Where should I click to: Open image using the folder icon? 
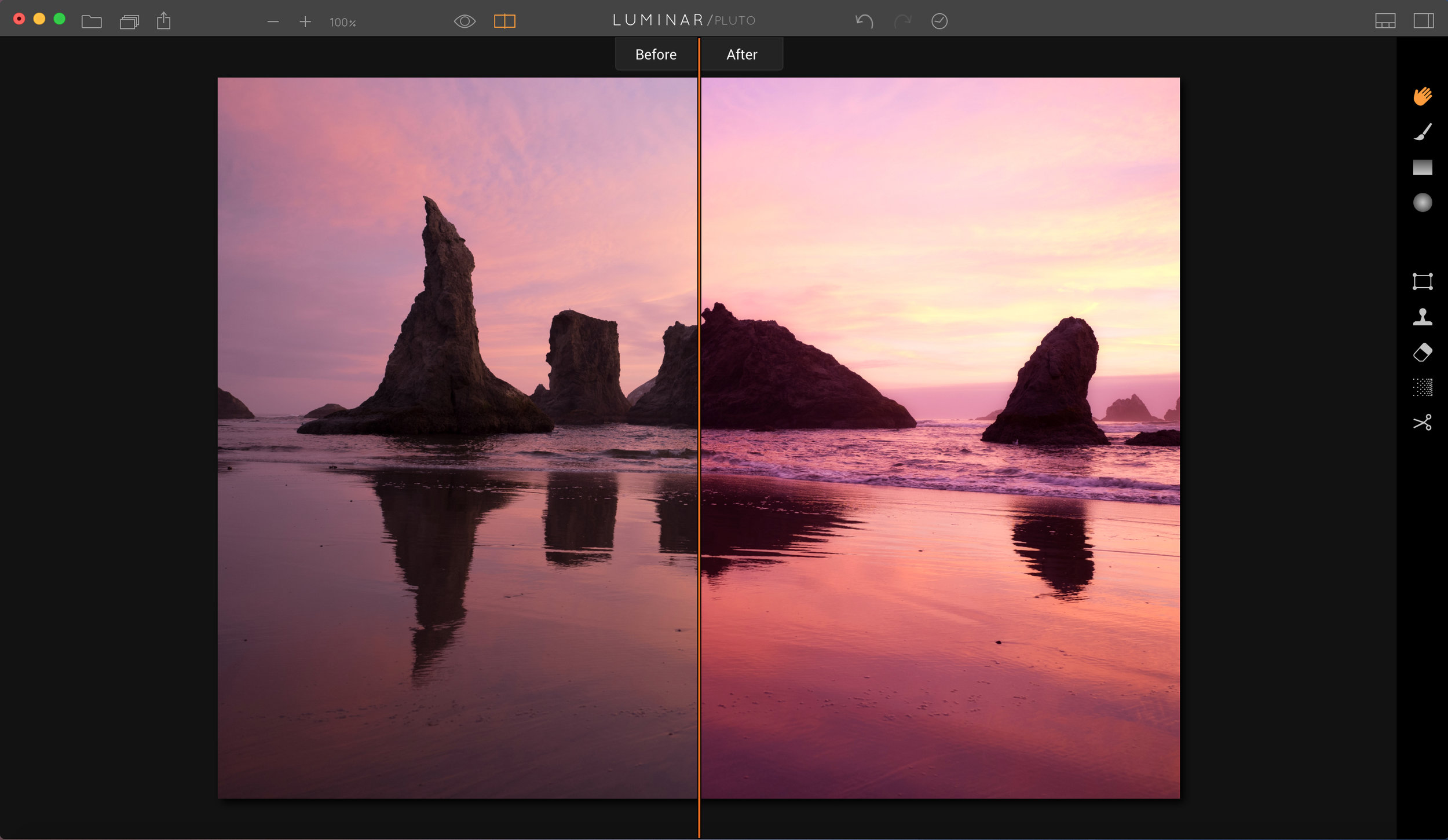[x=92, y=22]
